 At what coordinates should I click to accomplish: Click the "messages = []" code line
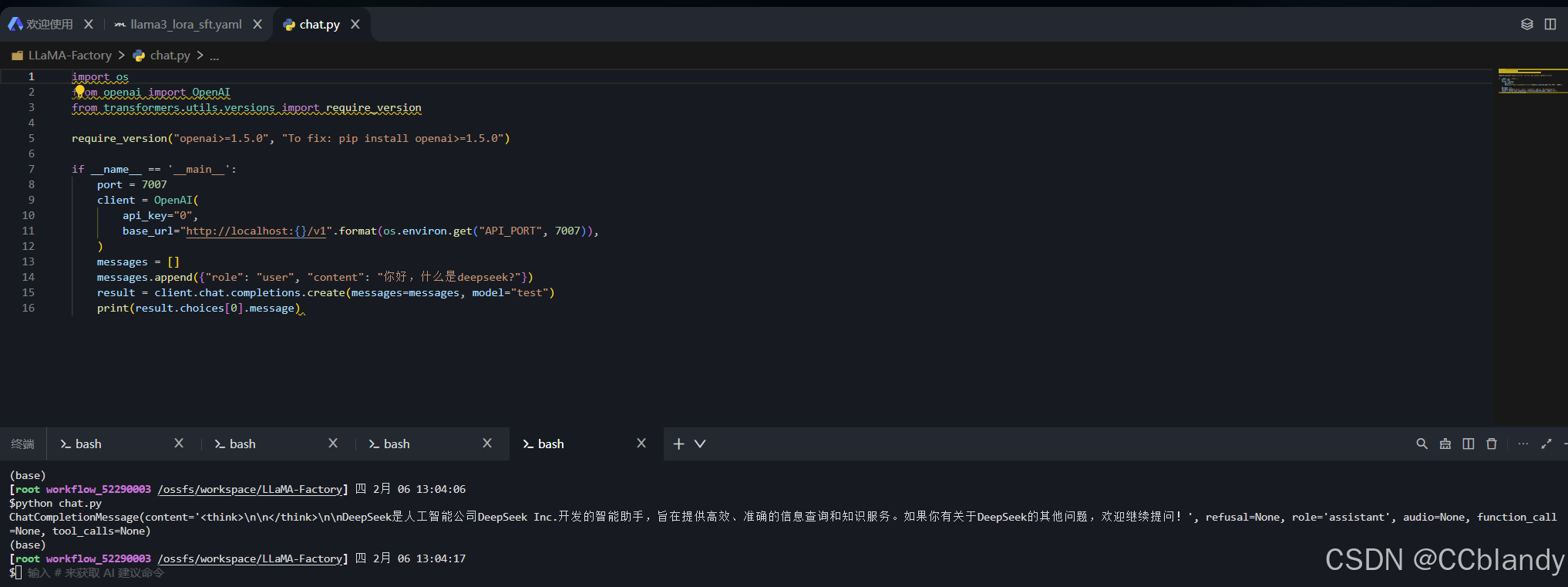point(138,261)
